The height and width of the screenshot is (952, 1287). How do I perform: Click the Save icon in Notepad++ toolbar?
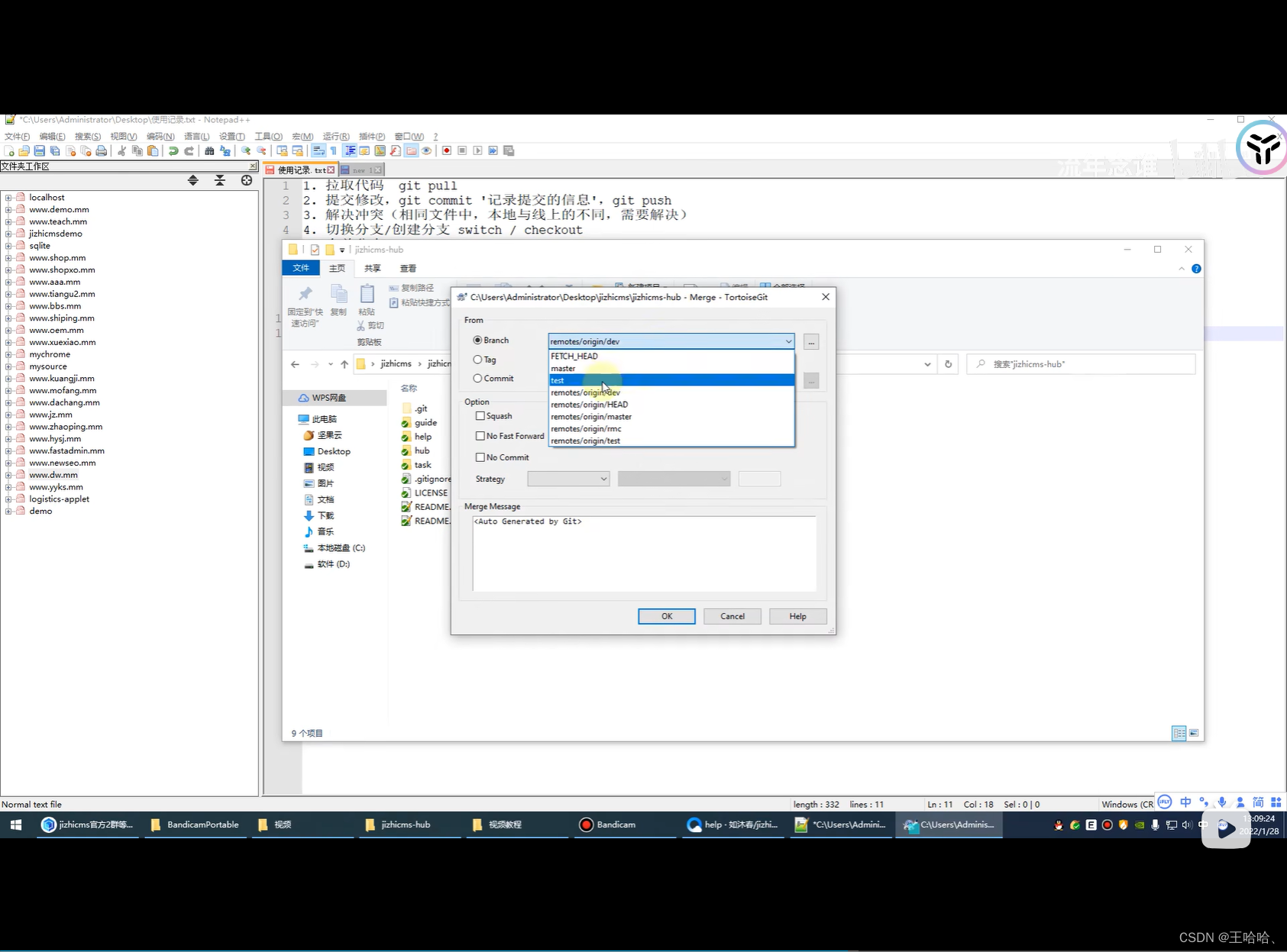click(x=40, y=151)
